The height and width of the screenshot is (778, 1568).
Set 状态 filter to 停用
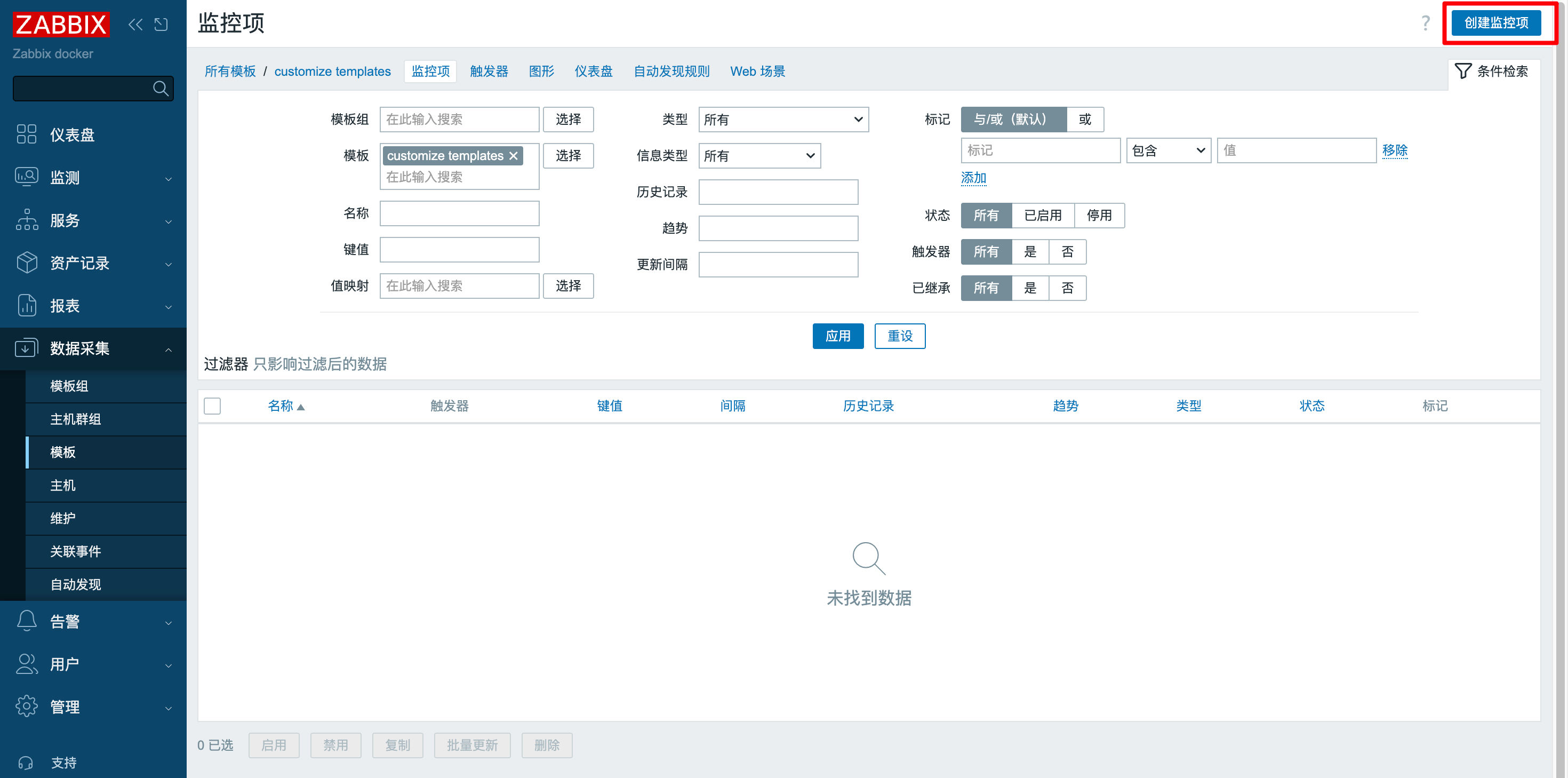(x=1099, y=216)
